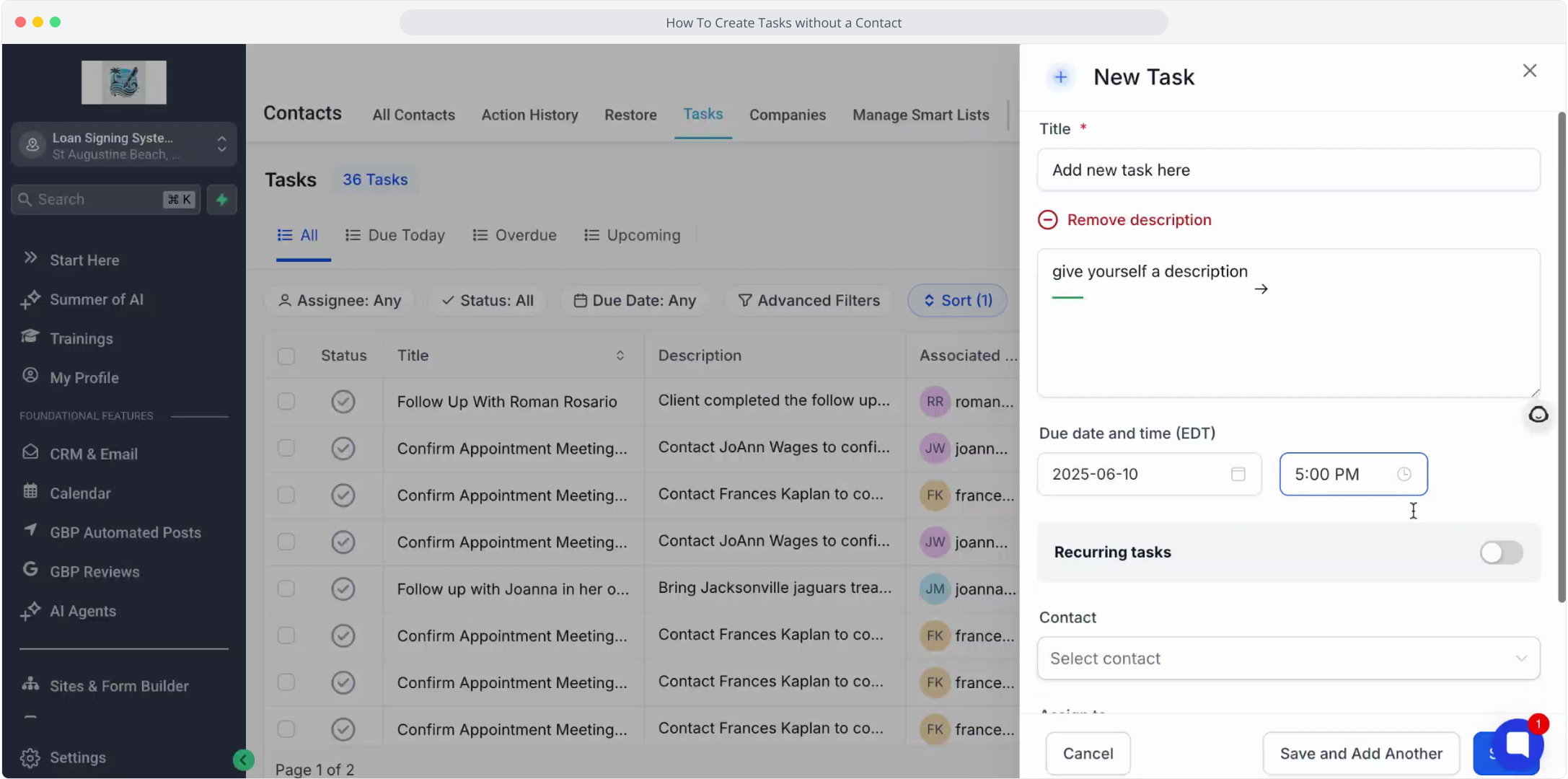Click the GBP Reviews Google icon
1568x779 pixels.
coord(30,570)
